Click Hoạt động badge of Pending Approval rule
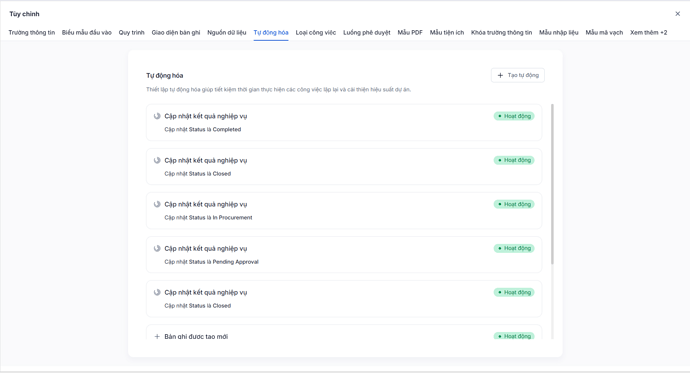Image resolution: width=690 pixels, height=373 pixels. [x=514, y=248]
